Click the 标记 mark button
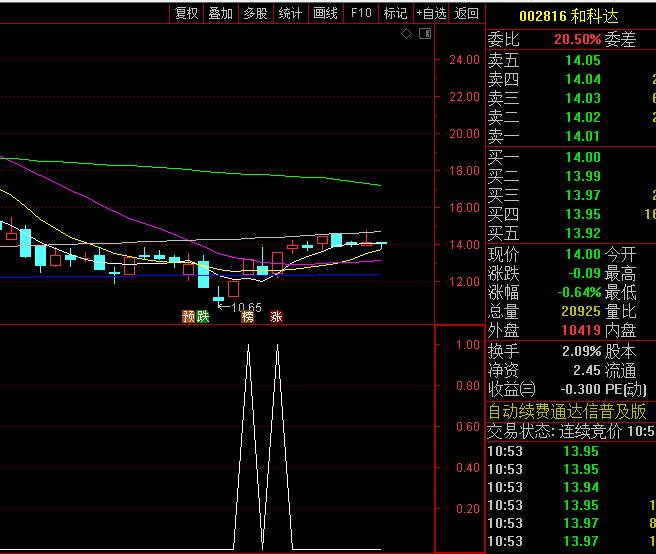Viewport: 656px width, 554px height. 395,13
